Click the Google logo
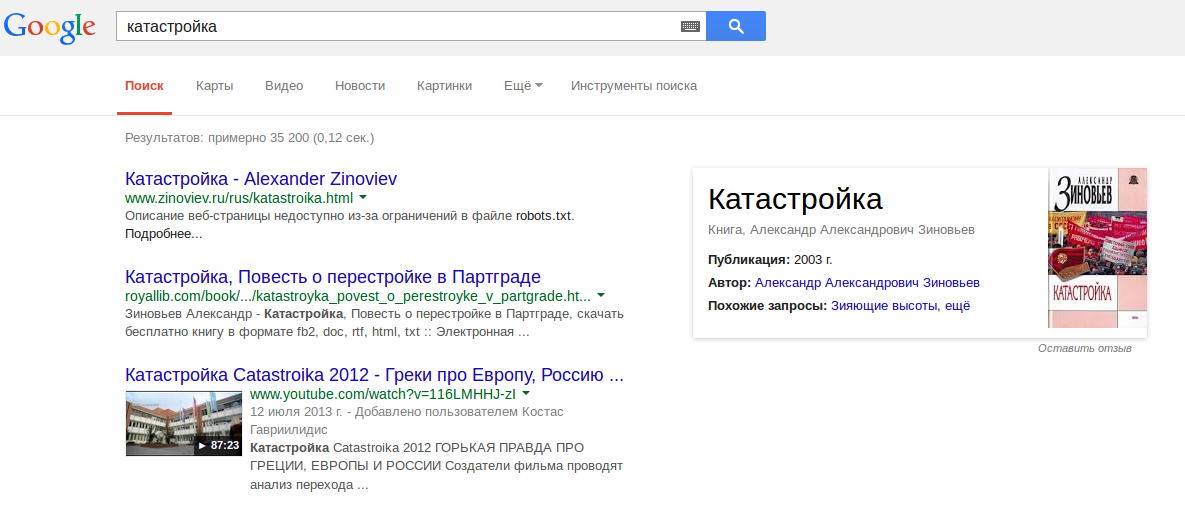Screen dimensions: 1185x508 point(50,26)
